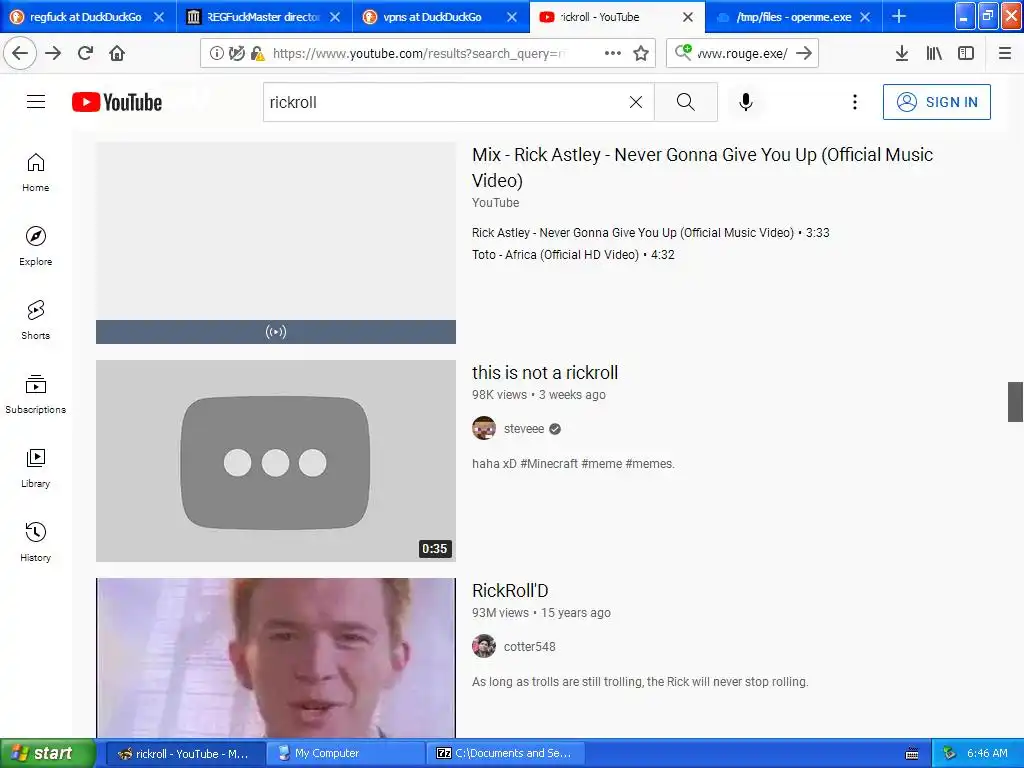Viewport: 1024px width, 768px height.
Task: Open the Mix playlist thumbnail
Action: 276,243
